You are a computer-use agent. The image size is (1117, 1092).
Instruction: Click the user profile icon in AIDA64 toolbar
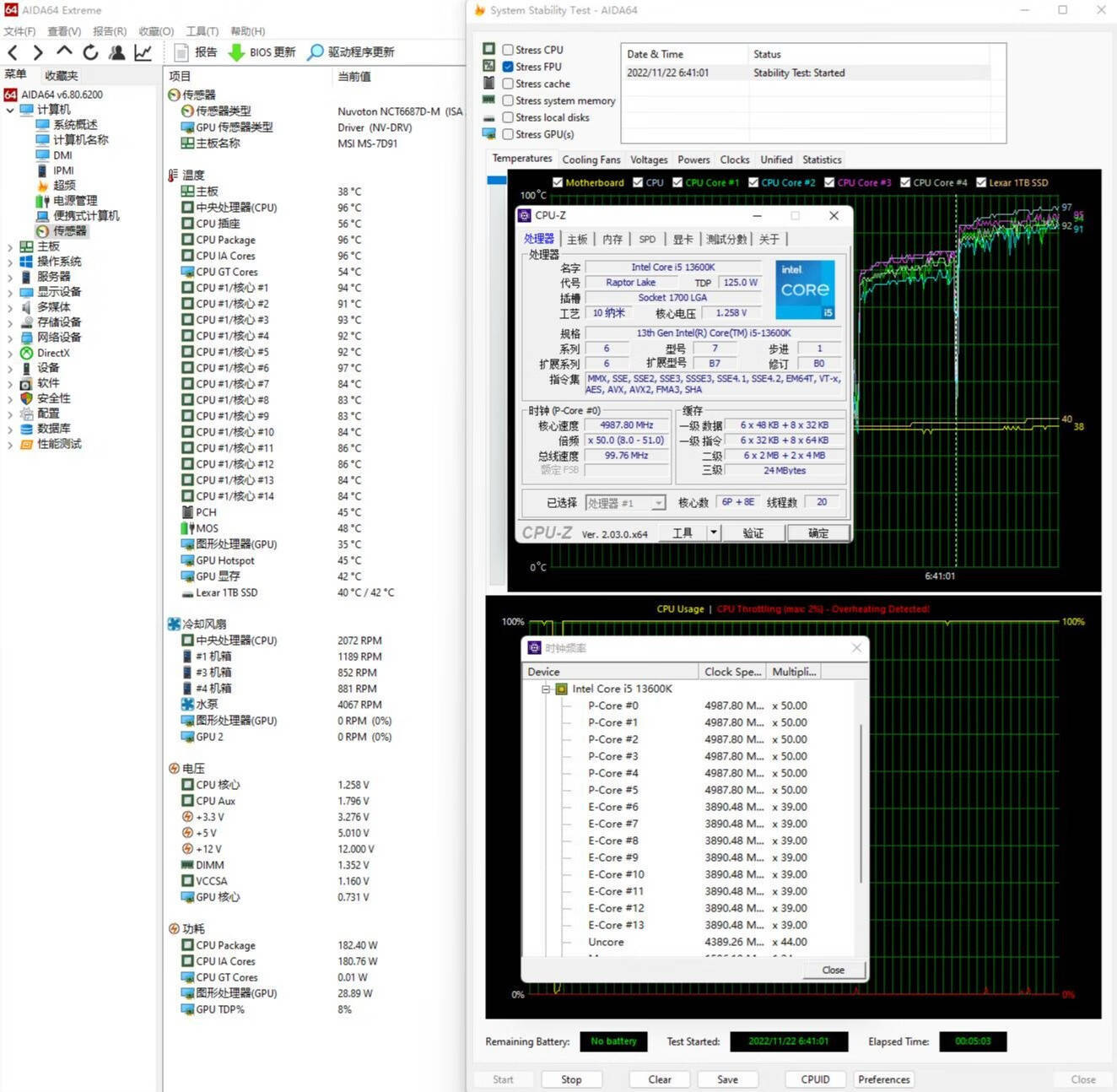coord(117,52)
